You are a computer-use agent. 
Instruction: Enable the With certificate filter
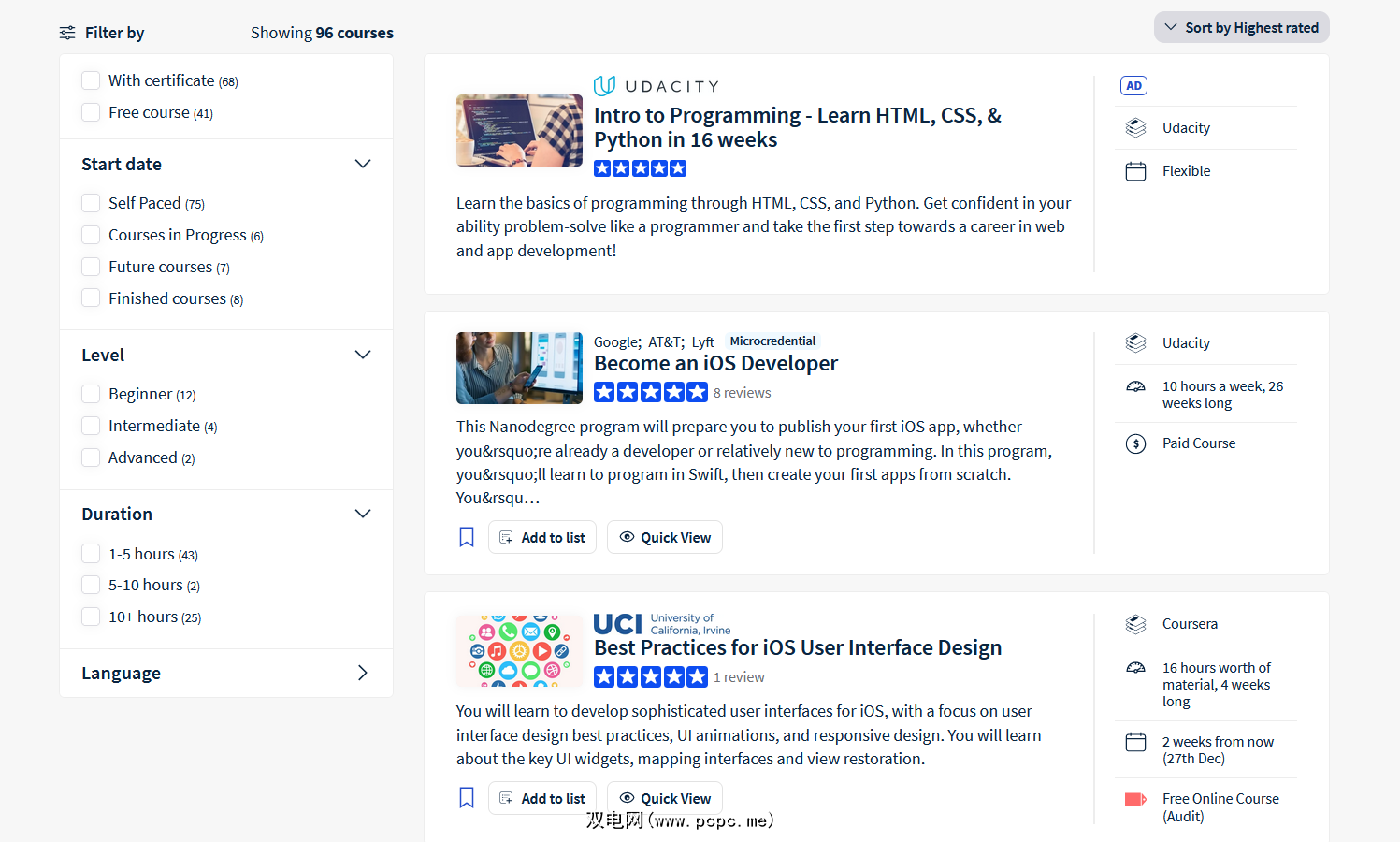91,80
